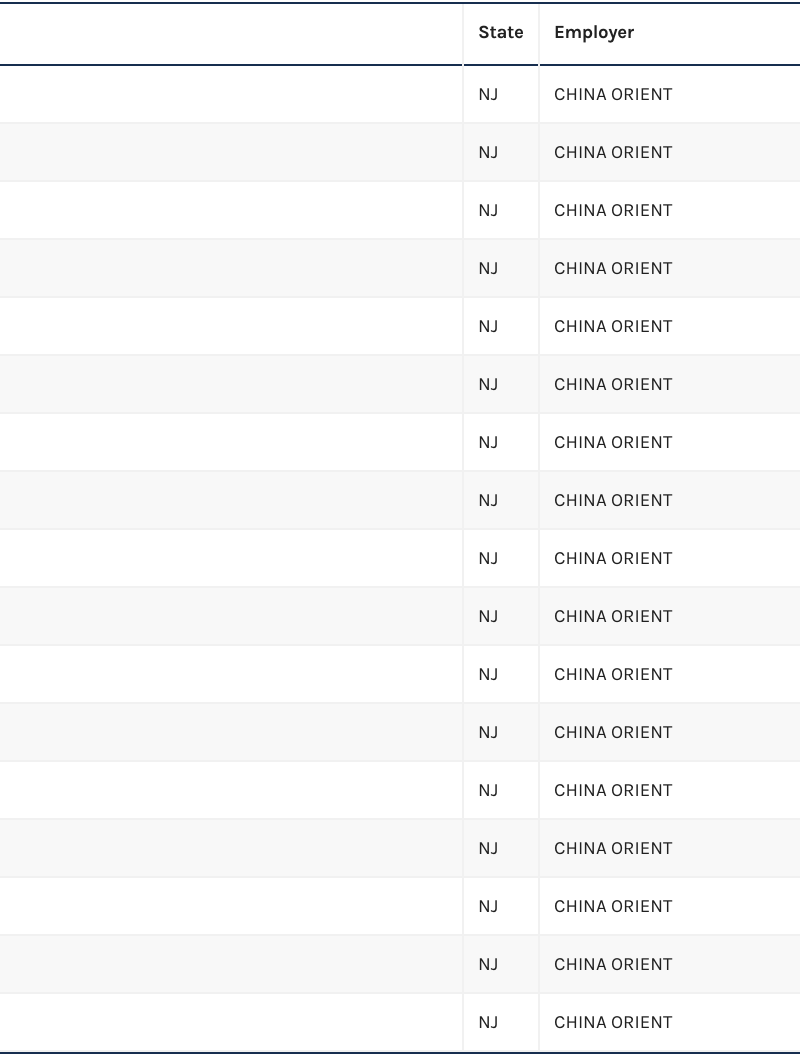Click CHINA ORIENT in the first row

point(613,95)
